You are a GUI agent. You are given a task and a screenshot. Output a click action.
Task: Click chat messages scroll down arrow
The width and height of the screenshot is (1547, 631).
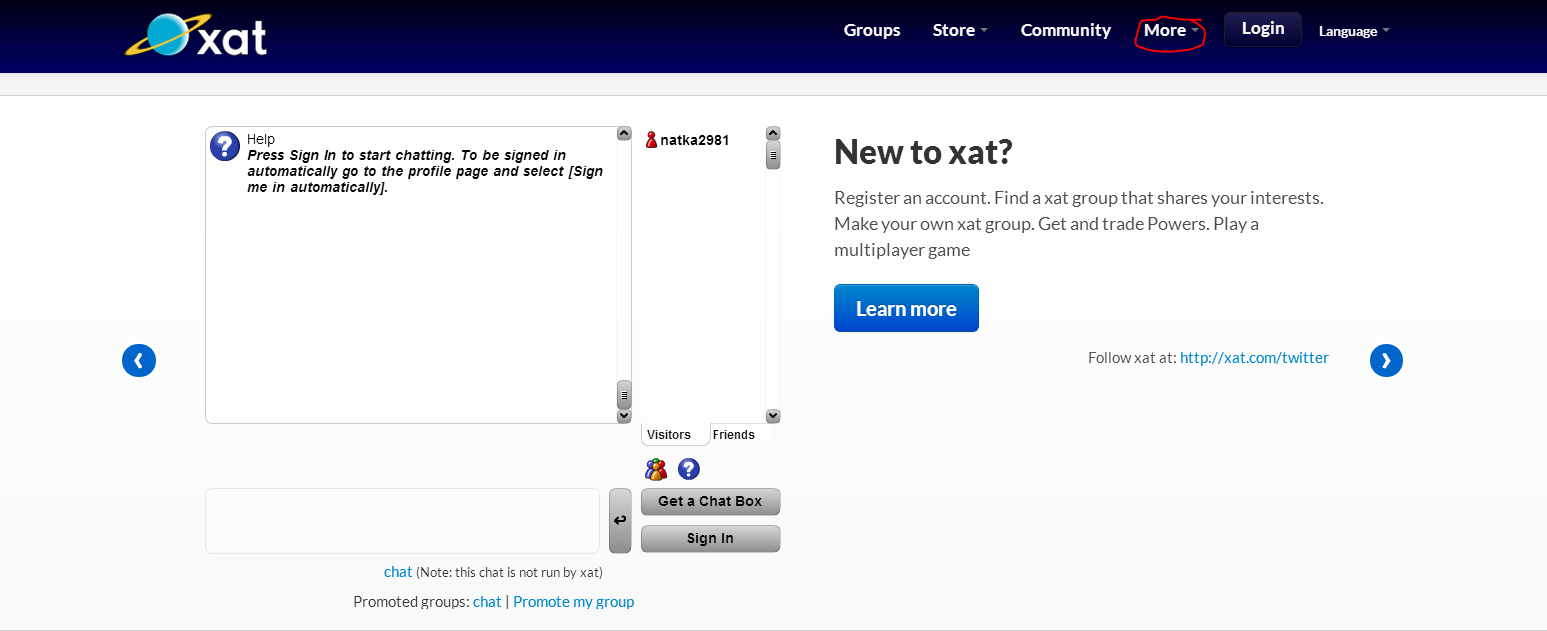[x=624, y=416]
